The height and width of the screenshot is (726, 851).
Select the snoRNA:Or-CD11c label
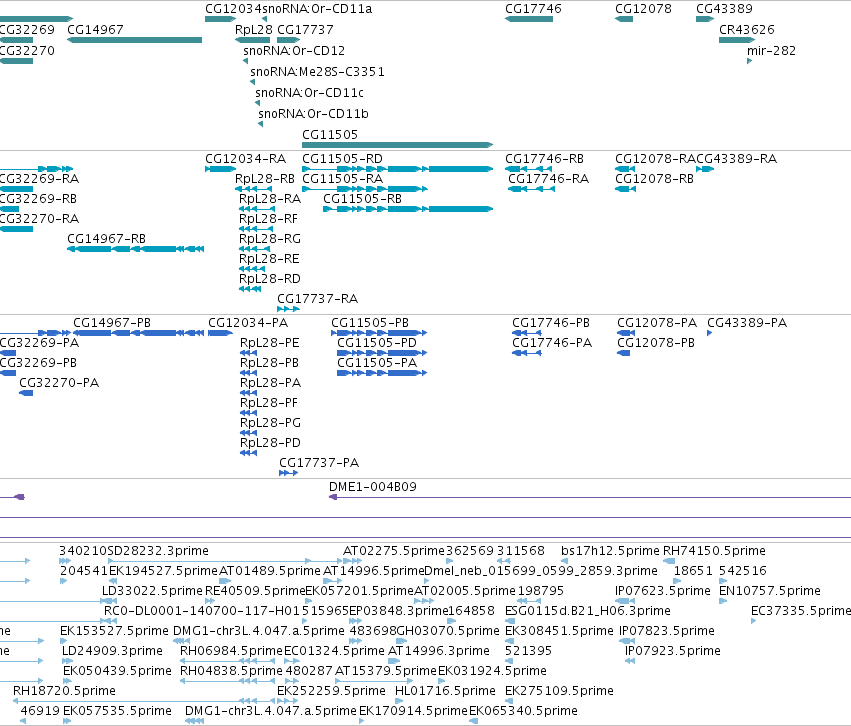tap(309, 93)
